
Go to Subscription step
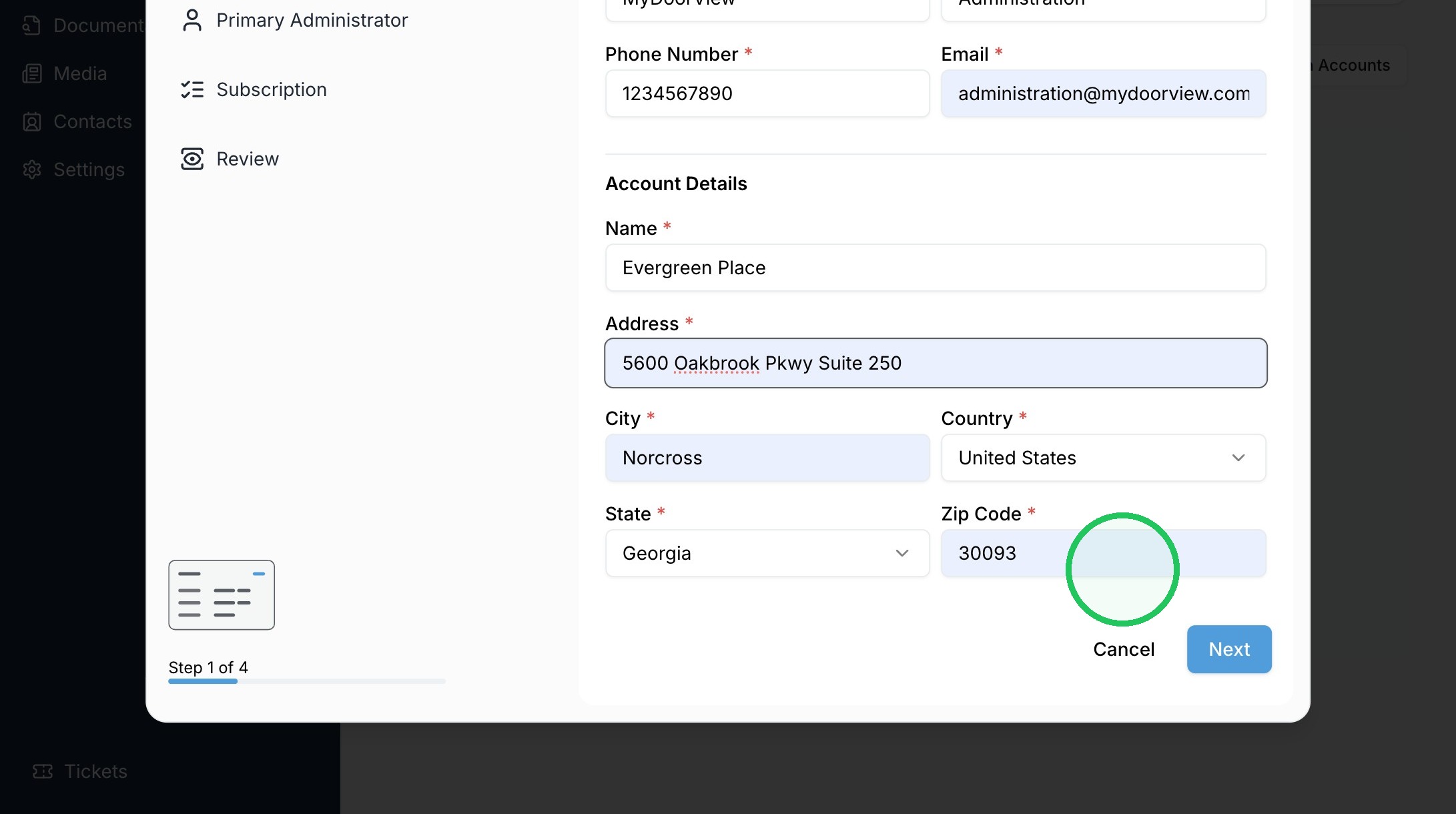click(x=254, y=89)
